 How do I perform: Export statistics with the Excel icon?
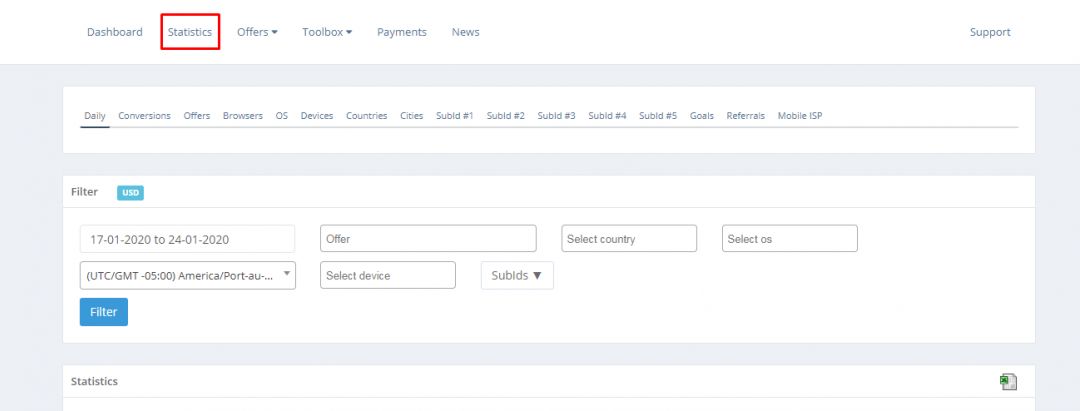tap(1008, 381)
